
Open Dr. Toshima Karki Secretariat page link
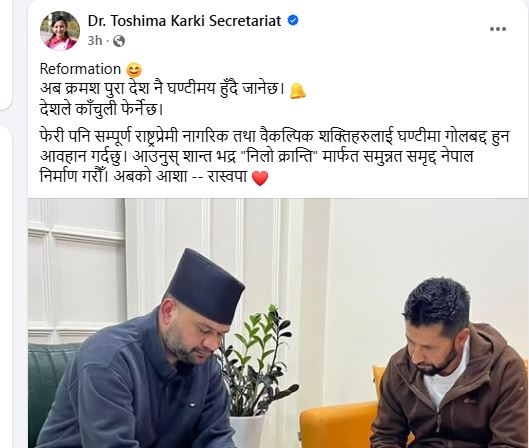point(184,21)
